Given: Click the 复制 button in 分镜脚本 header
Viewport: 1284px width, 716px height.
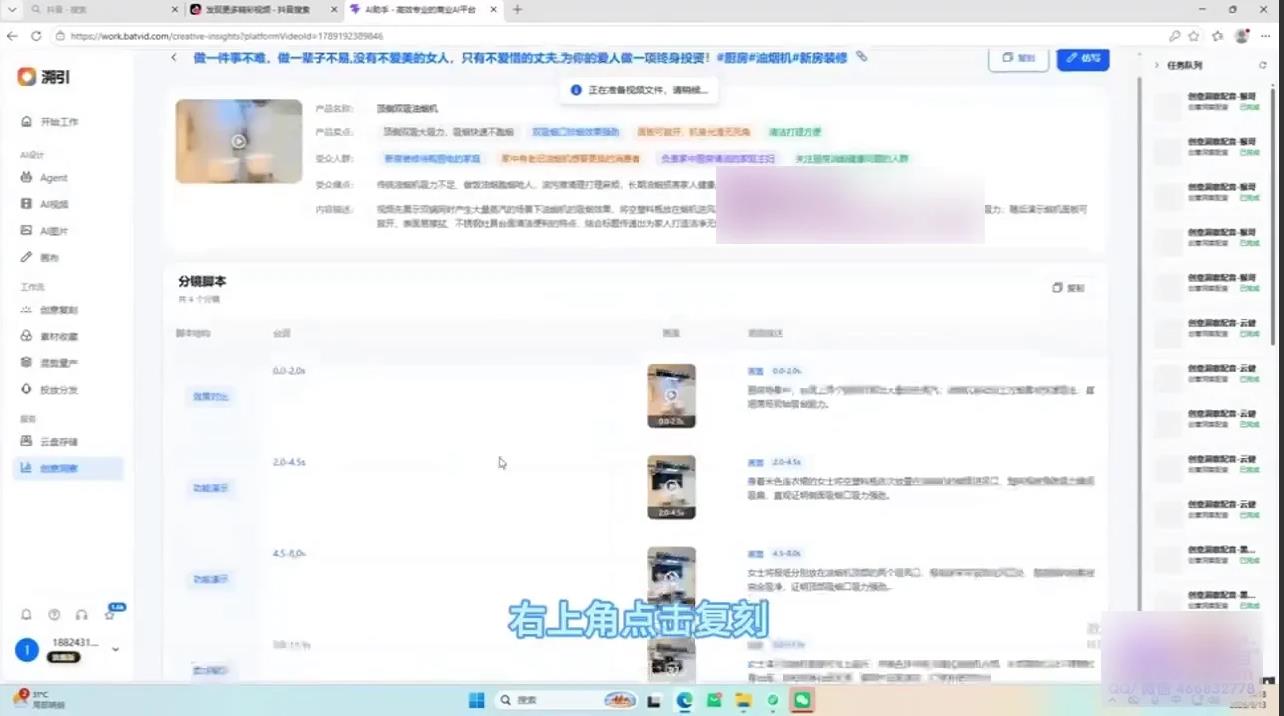Looking at the screenshot, I should click(x=1068, y=288).
